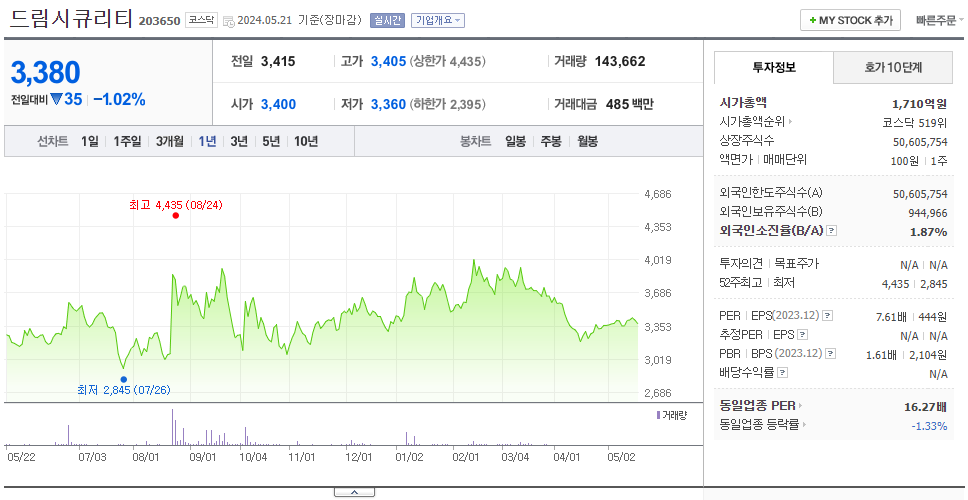Open the 빠른주문 dropdown
The width and height of the screenshot is (968, 500).
click(x=940, y=20)
